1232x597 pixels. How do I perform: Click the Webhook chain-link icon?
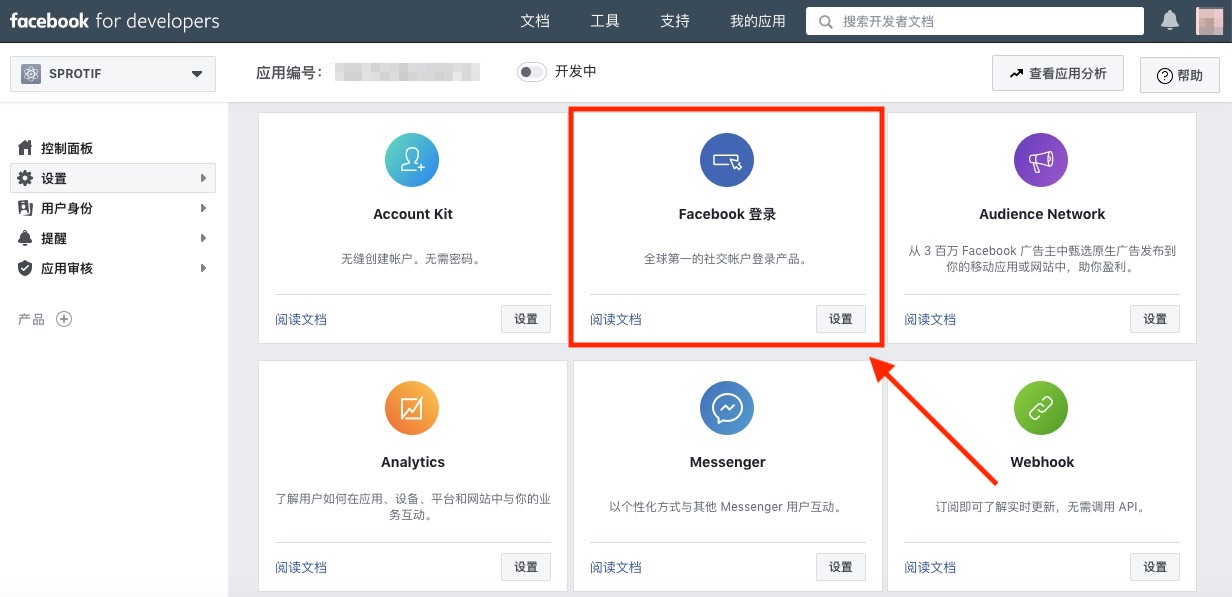pyautogui.click(x=1041, y=408)
